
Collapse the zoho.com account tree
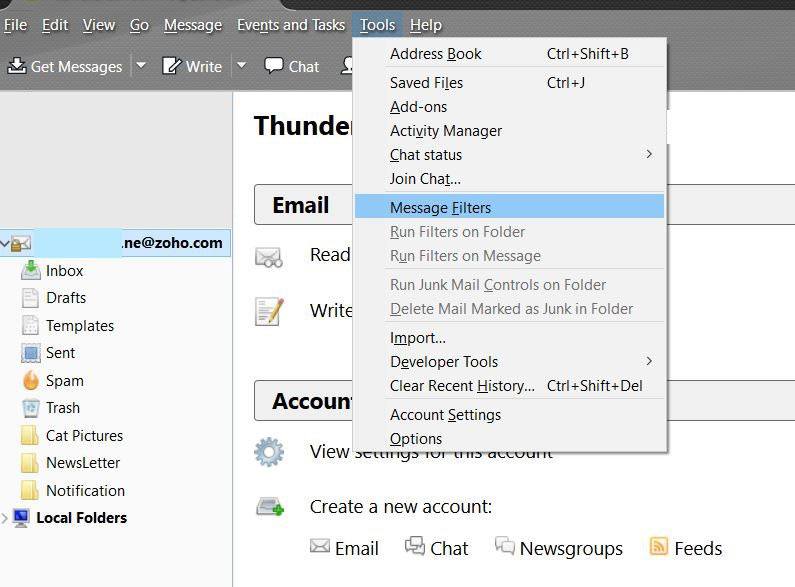[5, 244]
